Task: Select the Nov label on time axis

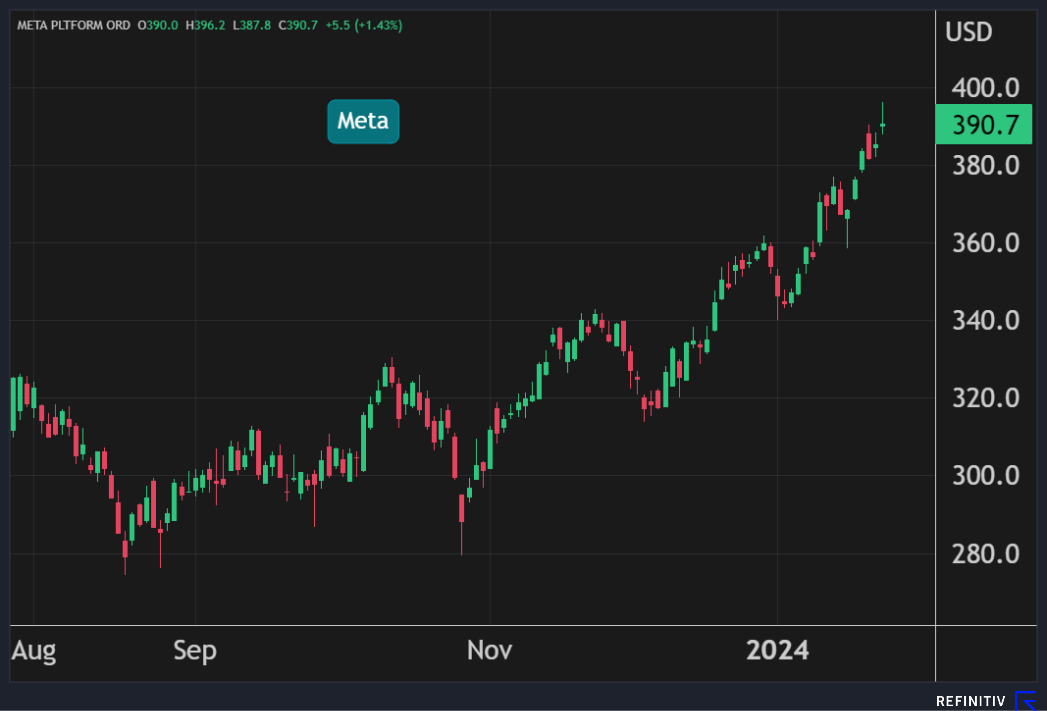Action: (x=490, y=651)
